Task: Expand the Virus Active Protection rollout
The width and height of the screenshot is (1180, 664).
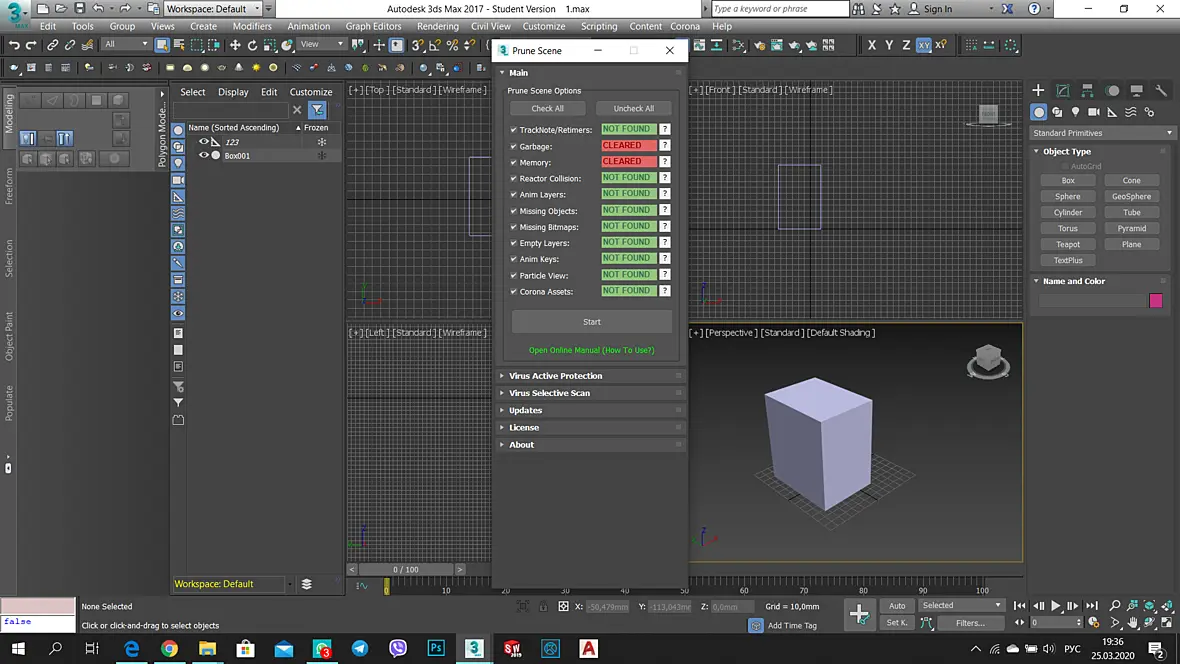Action: [592, 376]
